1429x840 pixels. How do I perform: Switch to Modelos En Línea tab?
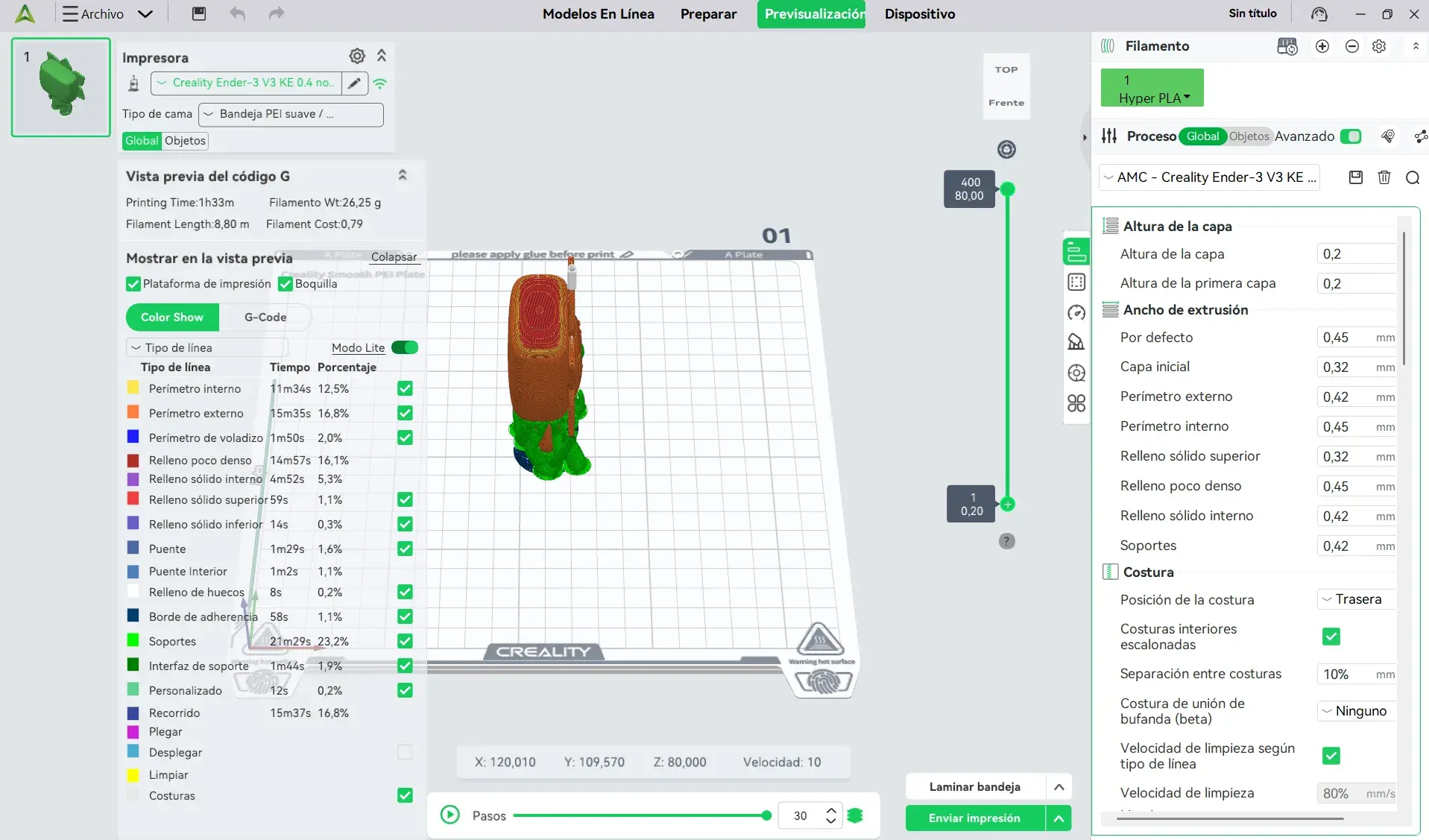click(599, 14)
